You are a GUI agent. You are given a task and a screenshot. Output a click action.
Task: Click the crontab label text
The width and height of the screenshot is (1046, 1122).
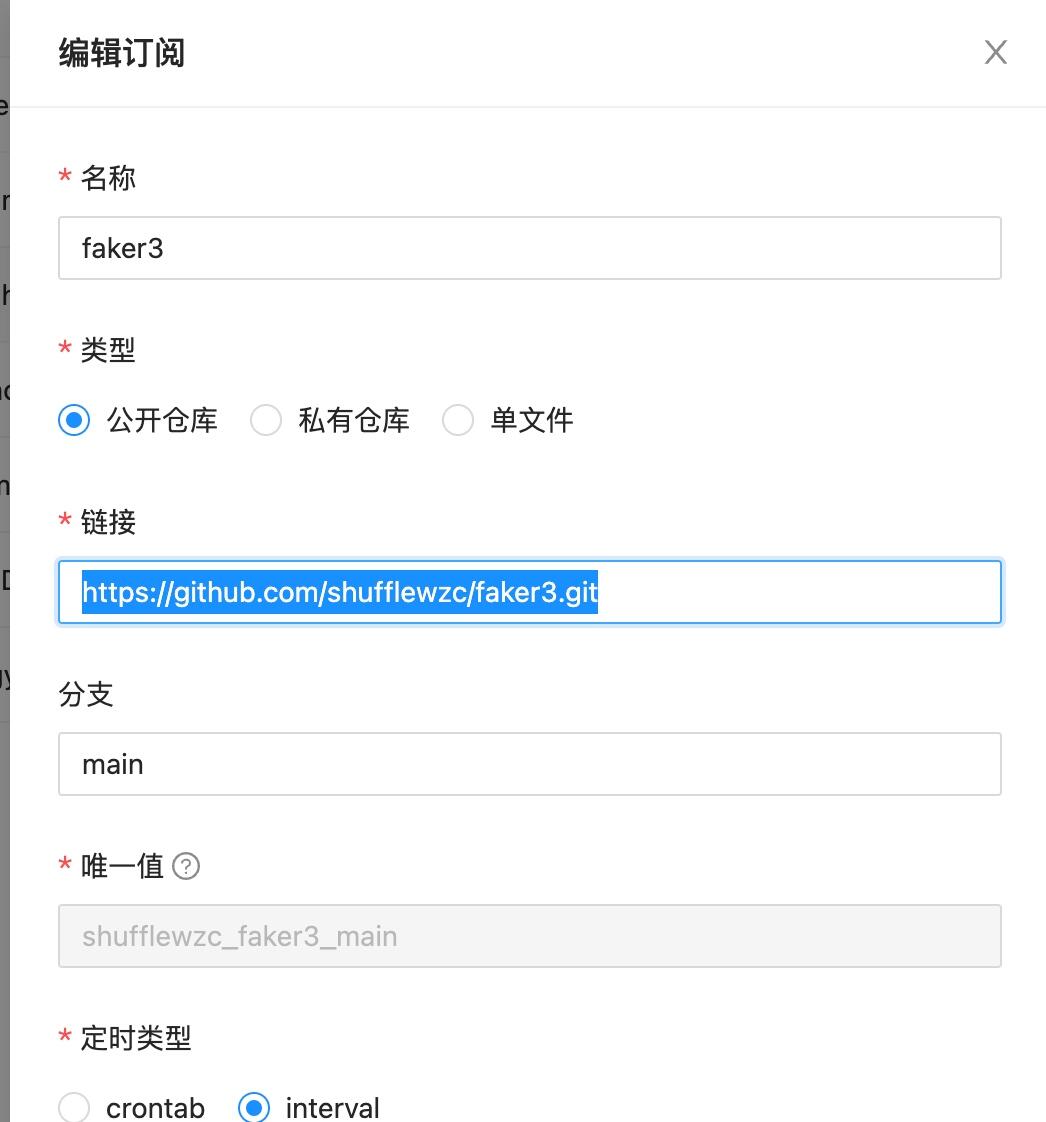(155, 1107)
